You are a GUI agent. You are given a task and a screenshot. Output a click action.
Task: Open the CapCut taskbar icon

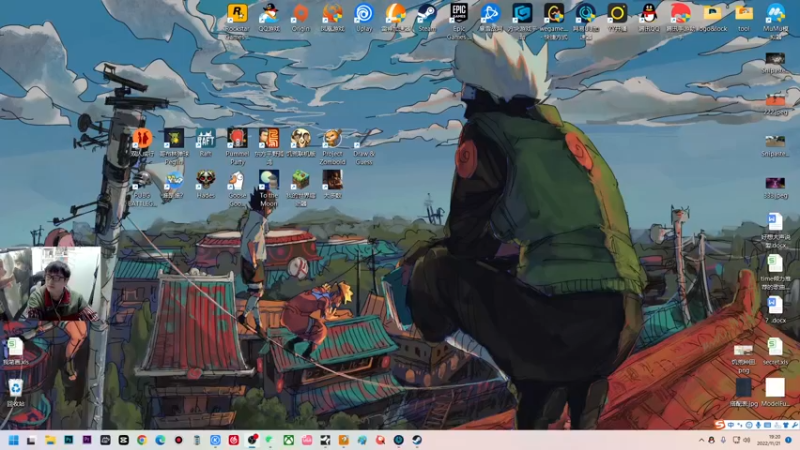click(123, 440)
